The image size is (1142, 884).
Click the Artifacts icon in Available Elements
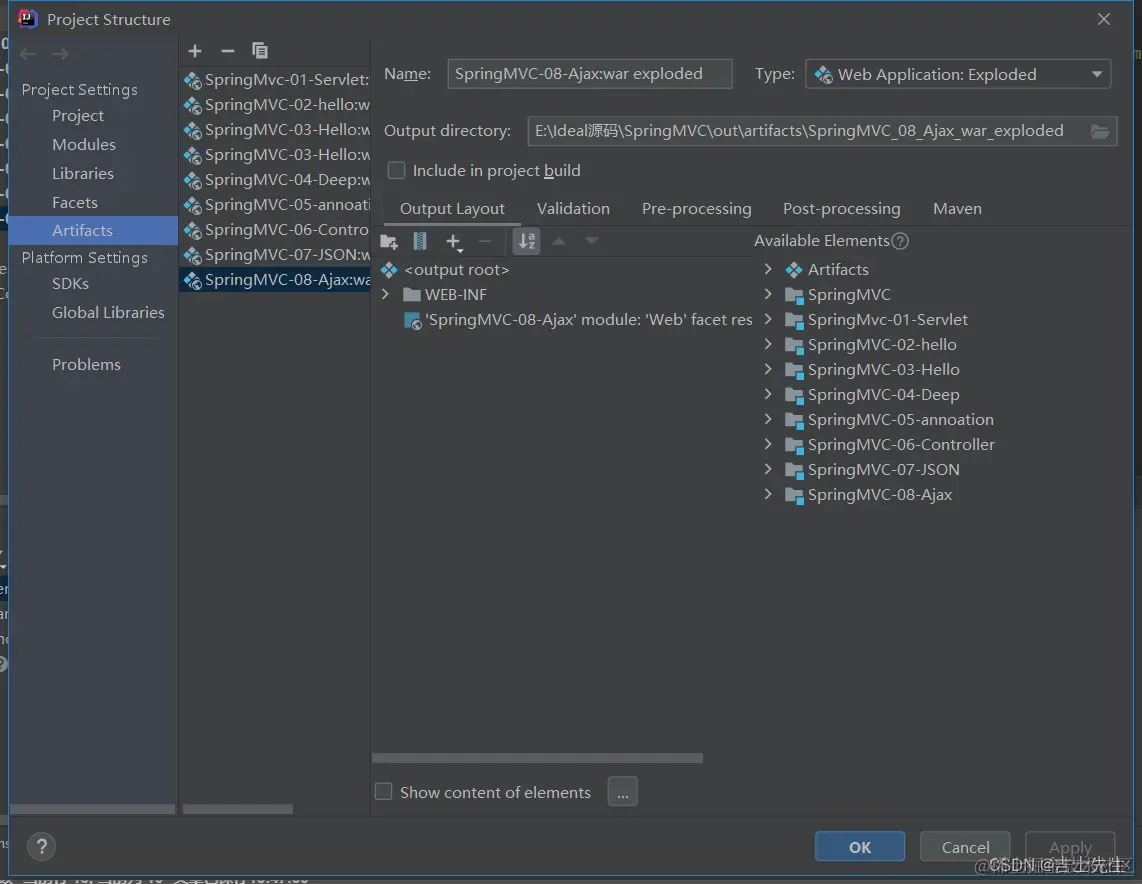tap(794, 270)
